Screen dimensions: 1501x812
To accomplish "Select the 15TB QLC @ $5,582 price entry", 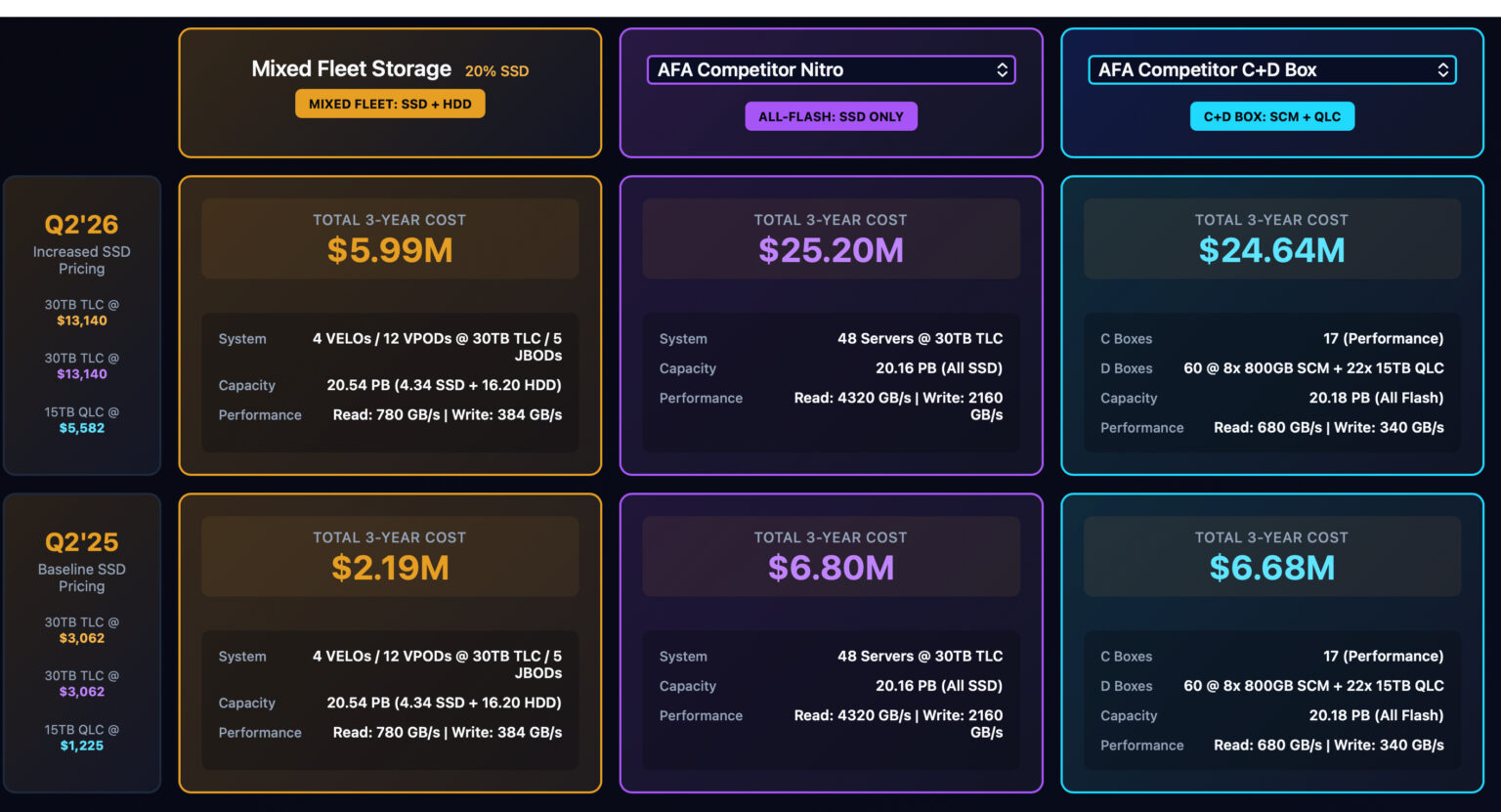I will click(82, 419).
